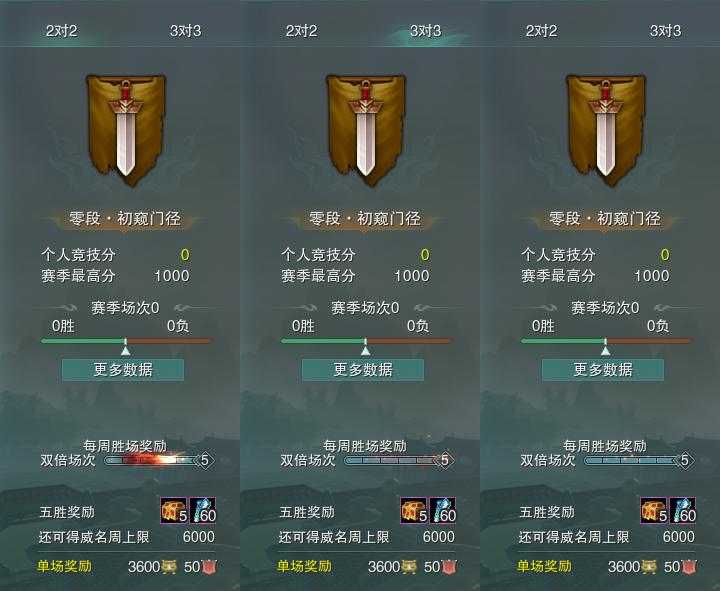Click the sword rank badge in middle panel

366,130
